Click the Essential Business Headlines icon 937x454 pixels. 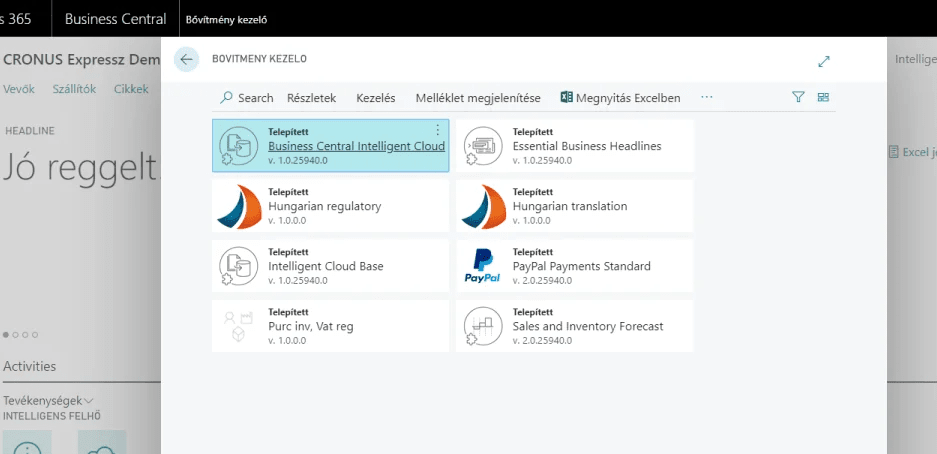(x=483, y=146)
